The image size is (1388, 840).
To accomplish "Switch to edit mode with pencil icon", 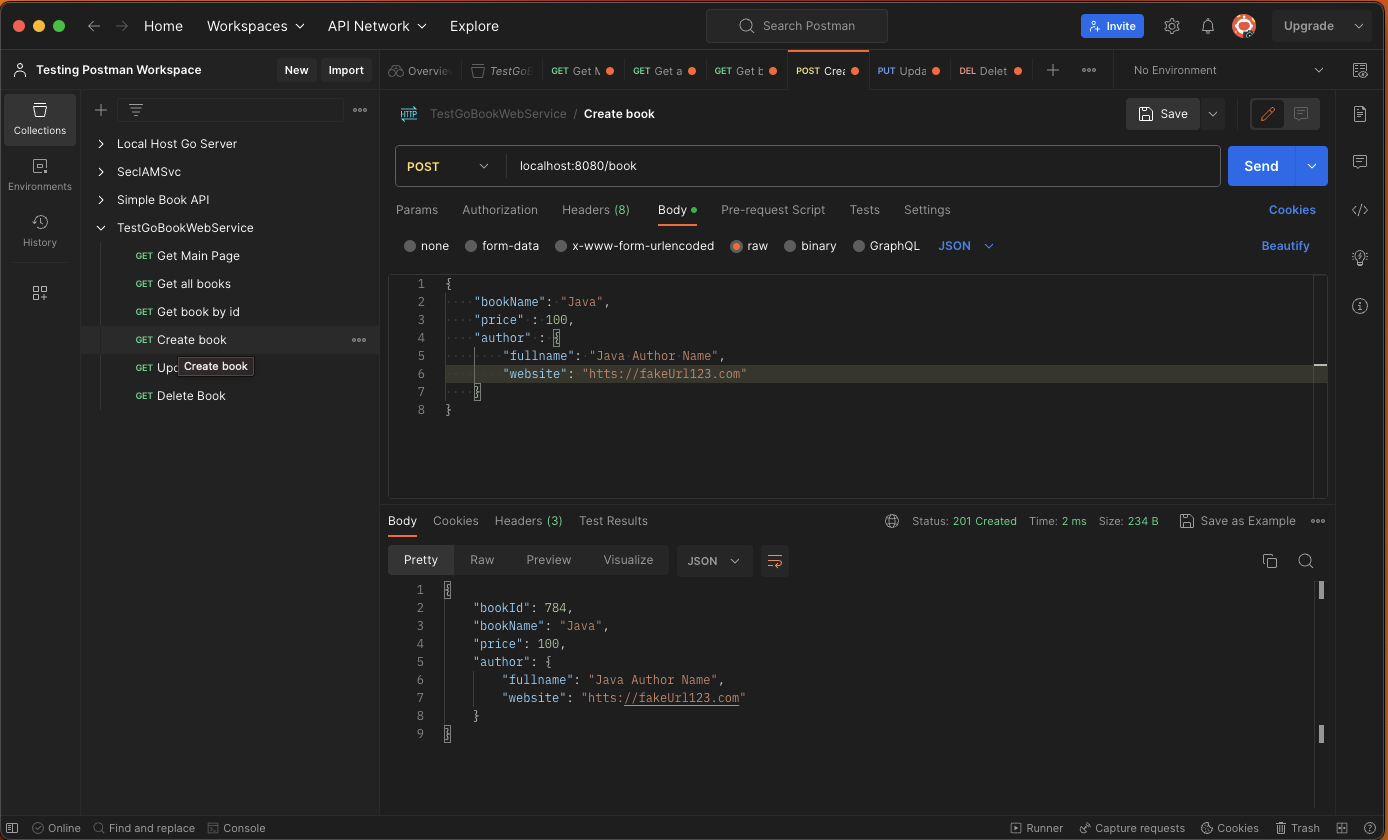I will point(1268,114).
